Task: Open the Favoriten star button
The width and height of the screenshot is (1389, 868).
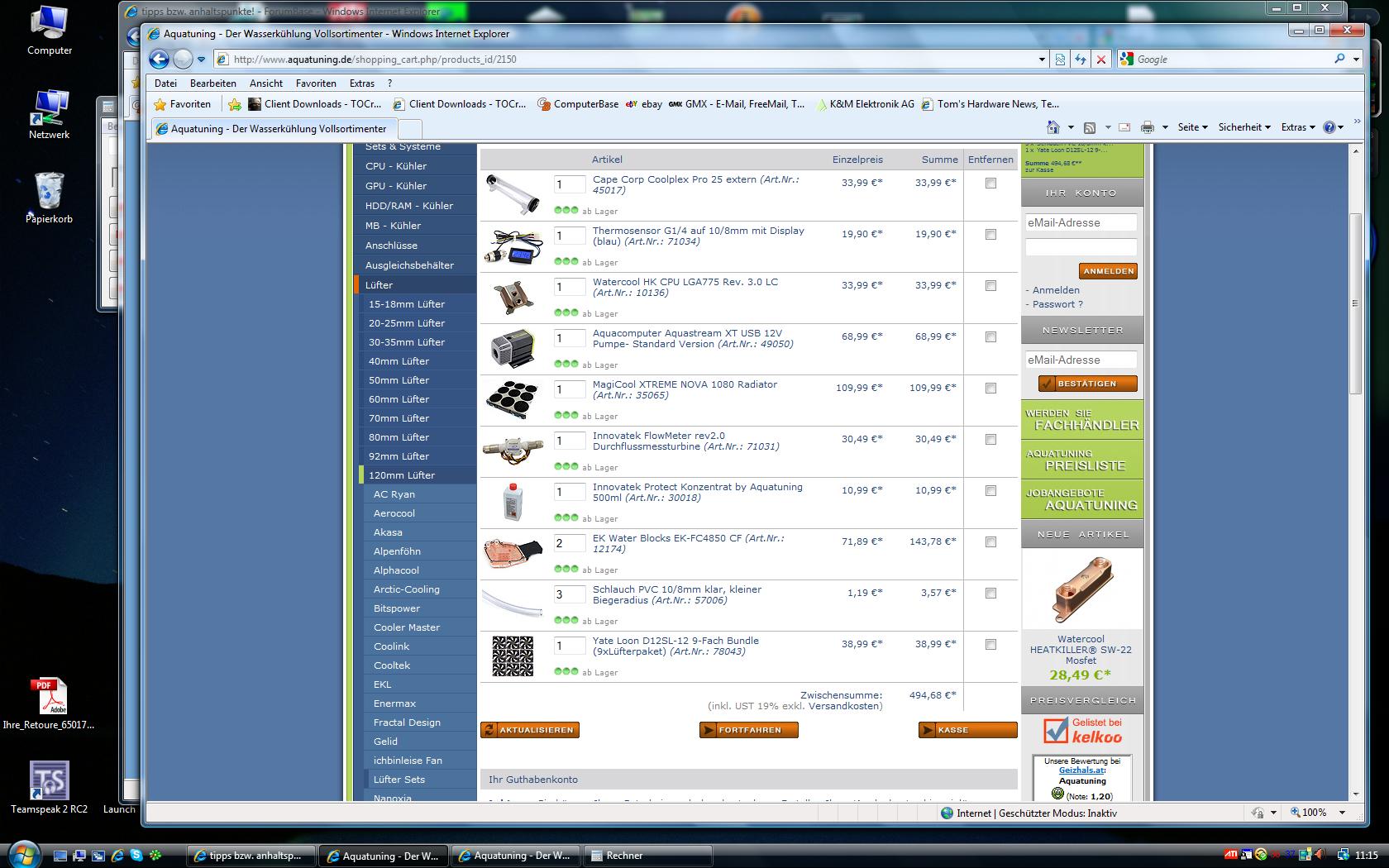Action: coord(183,104)
